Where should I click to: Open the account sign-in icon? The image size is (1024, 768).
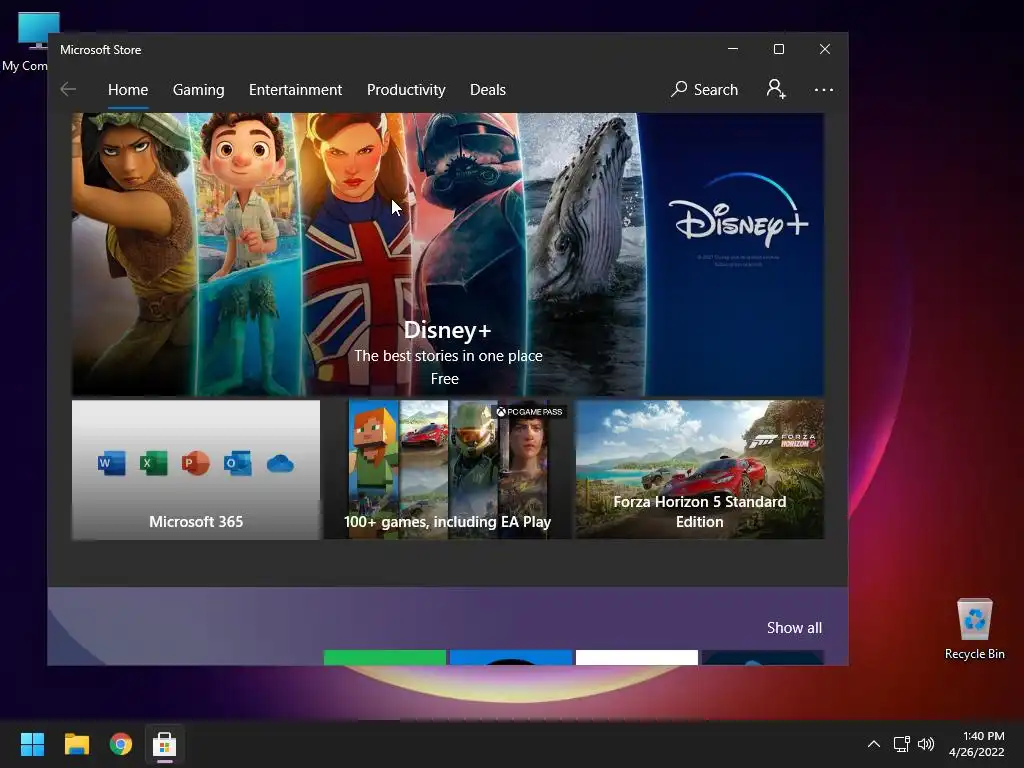click(776, 89)
